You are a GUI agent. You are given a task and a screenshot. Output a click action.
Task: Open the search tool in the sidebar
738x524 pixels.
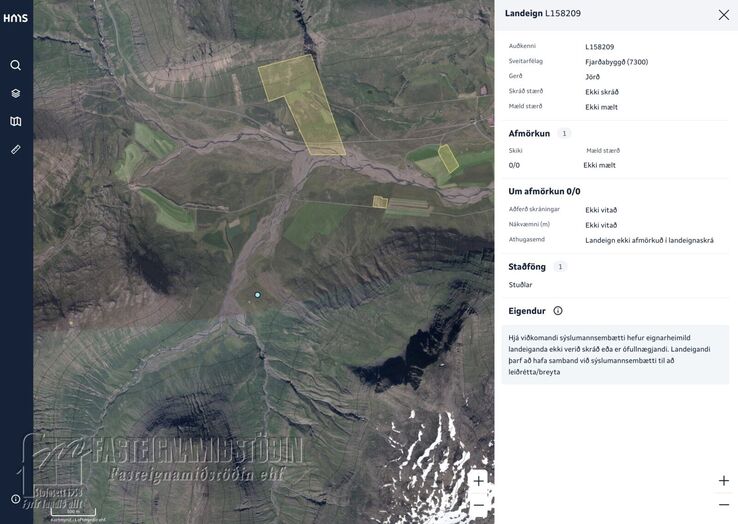[16, 65]
